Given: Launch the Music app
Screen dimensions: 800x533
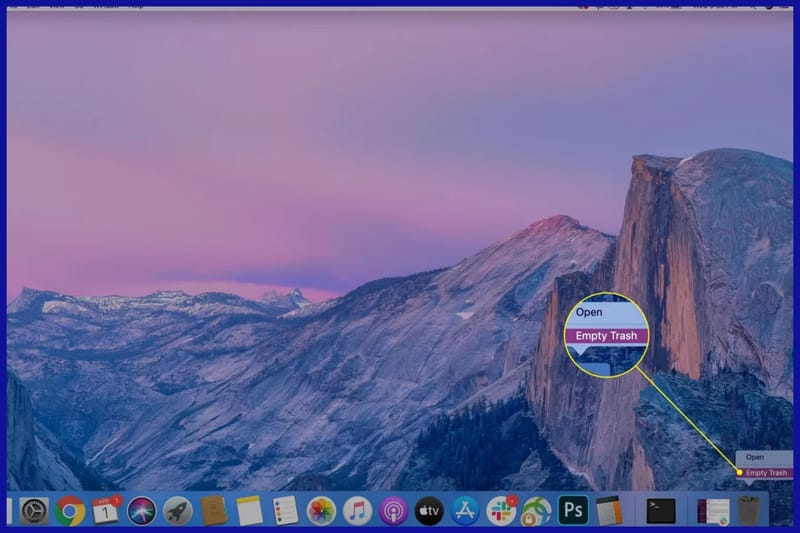Looking at the screenshot, I should [357, 511].
